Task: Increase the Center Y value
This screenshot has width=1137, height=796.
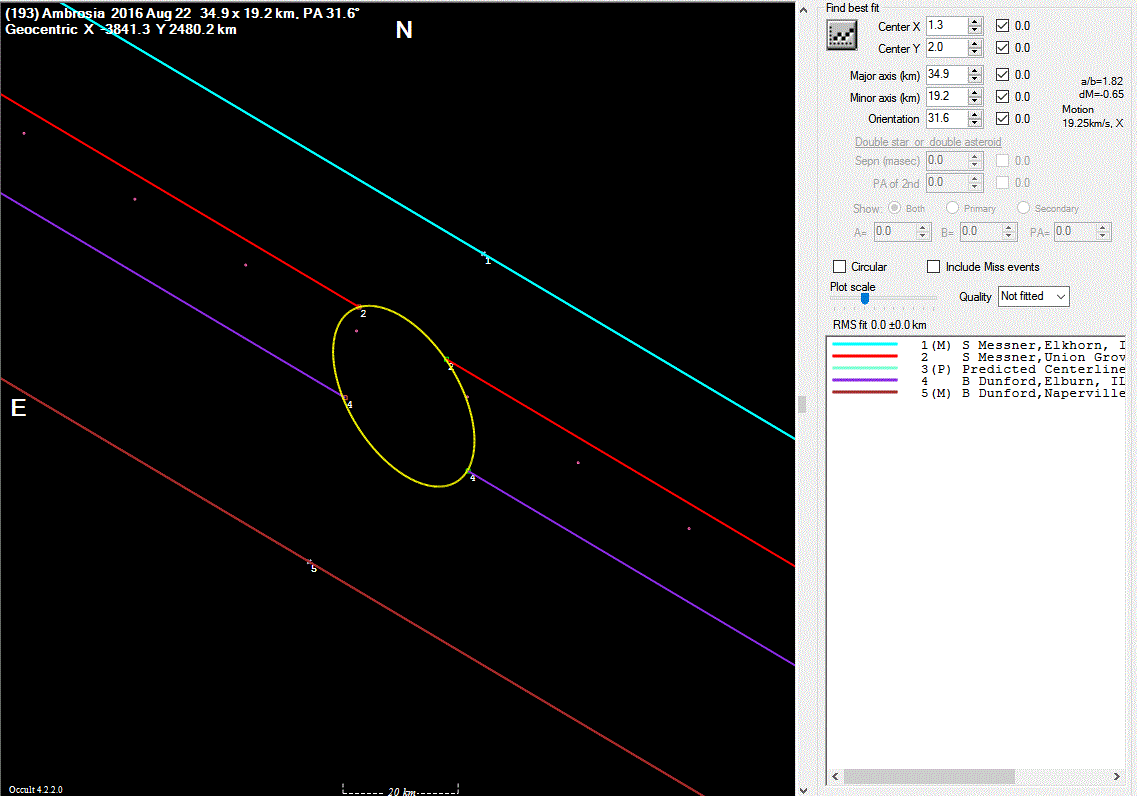Action: pyautogui.click(x=975, y=43)
